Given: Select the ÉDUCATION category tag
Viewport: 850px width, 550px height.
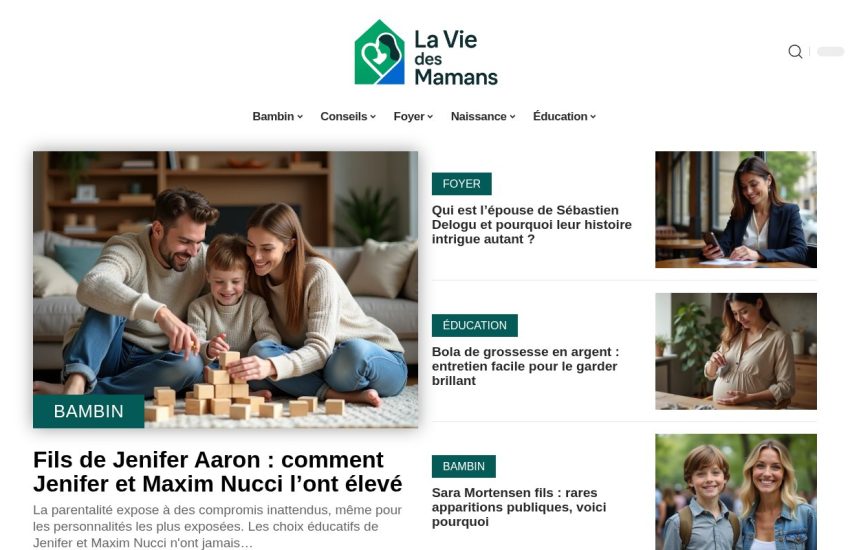Looking at the screenshot, I should pos(474,325).
